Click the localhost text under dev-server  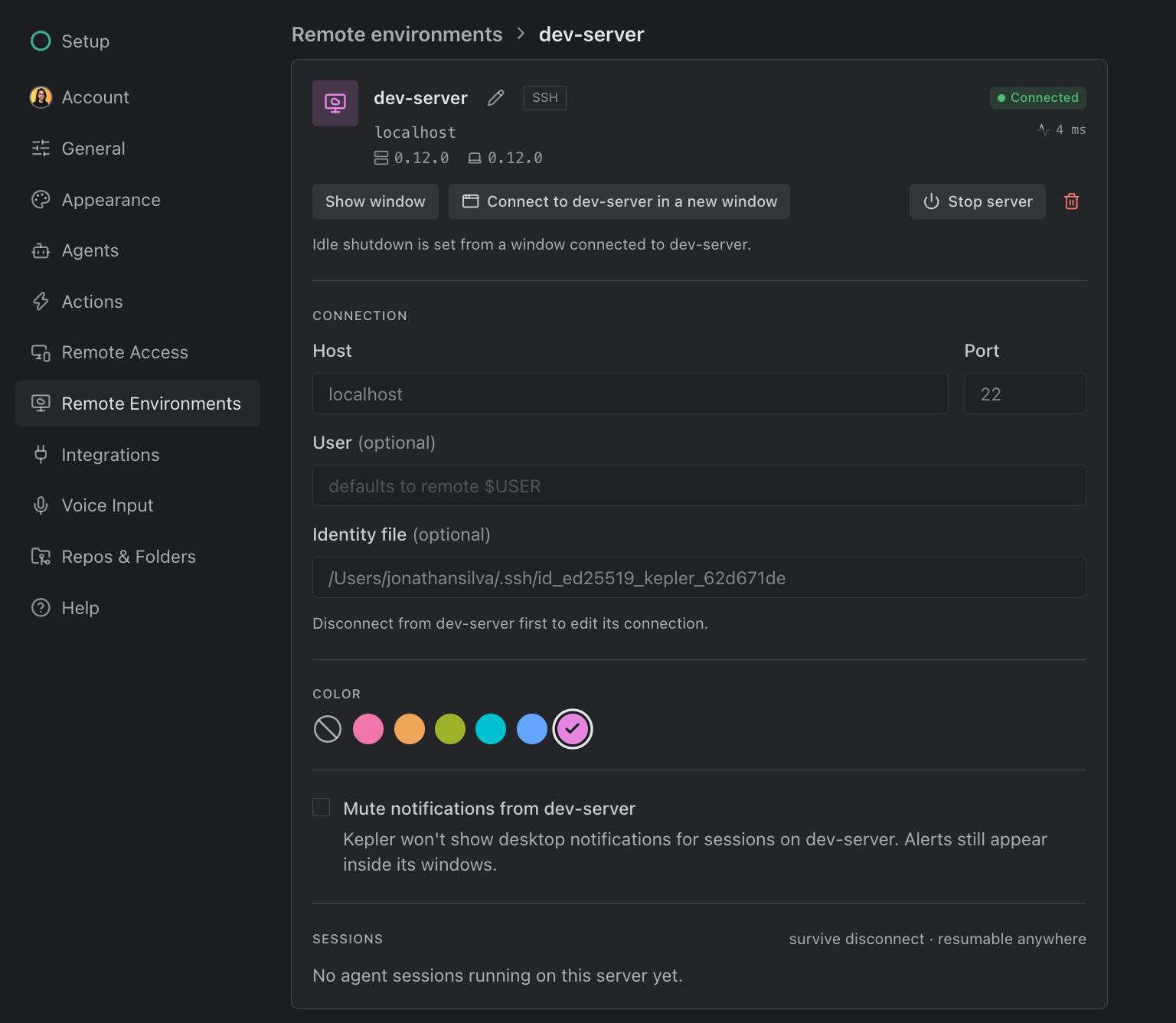415,132
